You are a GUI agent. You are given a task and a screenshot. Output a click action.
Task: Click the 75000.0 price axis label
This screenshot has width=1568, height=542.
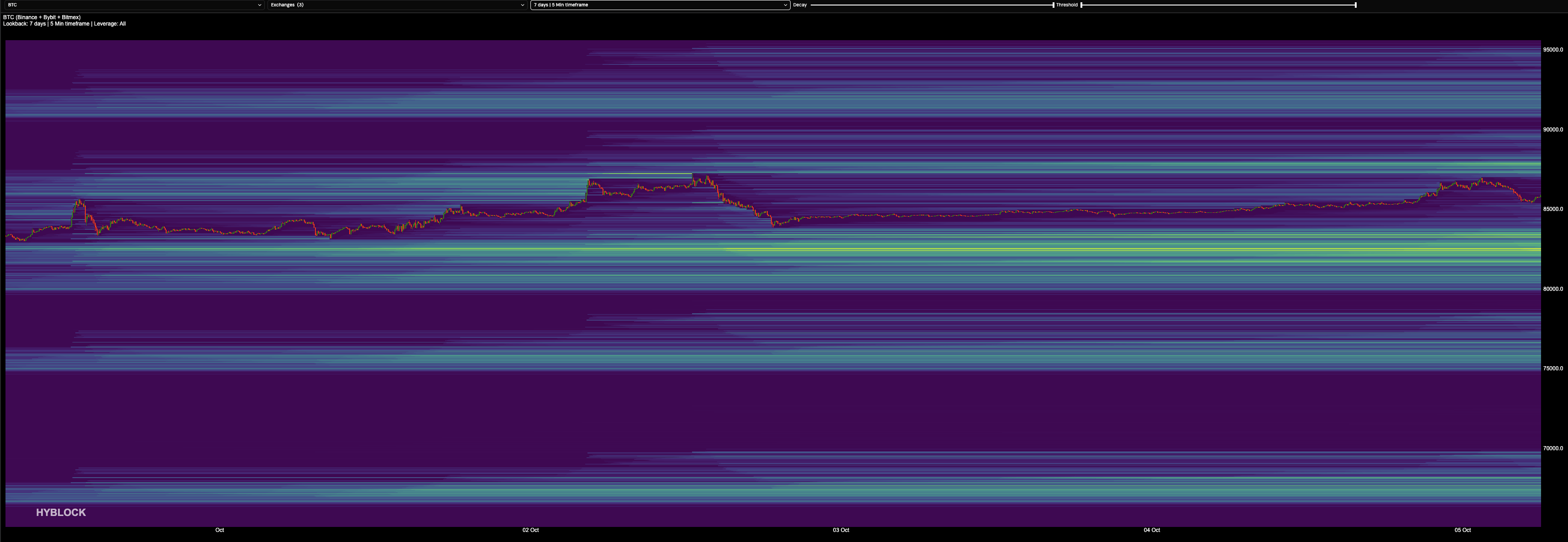1553,368
